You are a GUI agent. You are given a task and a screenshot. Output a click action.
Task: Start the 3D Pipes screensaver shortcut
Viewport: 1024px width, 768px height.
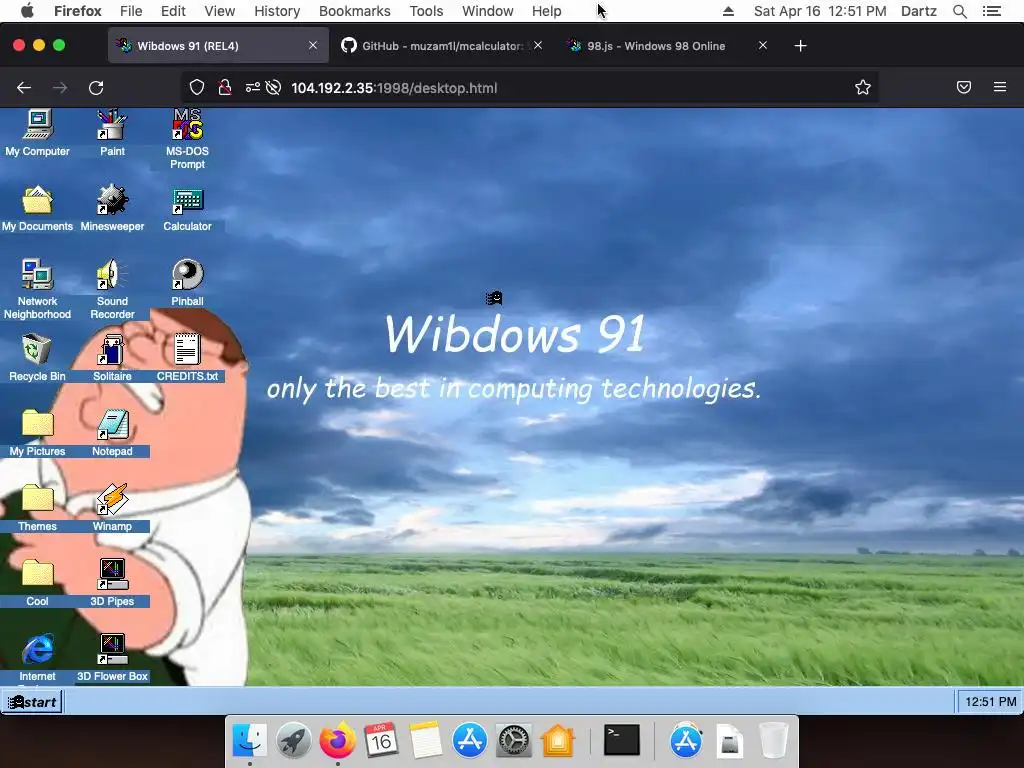112,583
